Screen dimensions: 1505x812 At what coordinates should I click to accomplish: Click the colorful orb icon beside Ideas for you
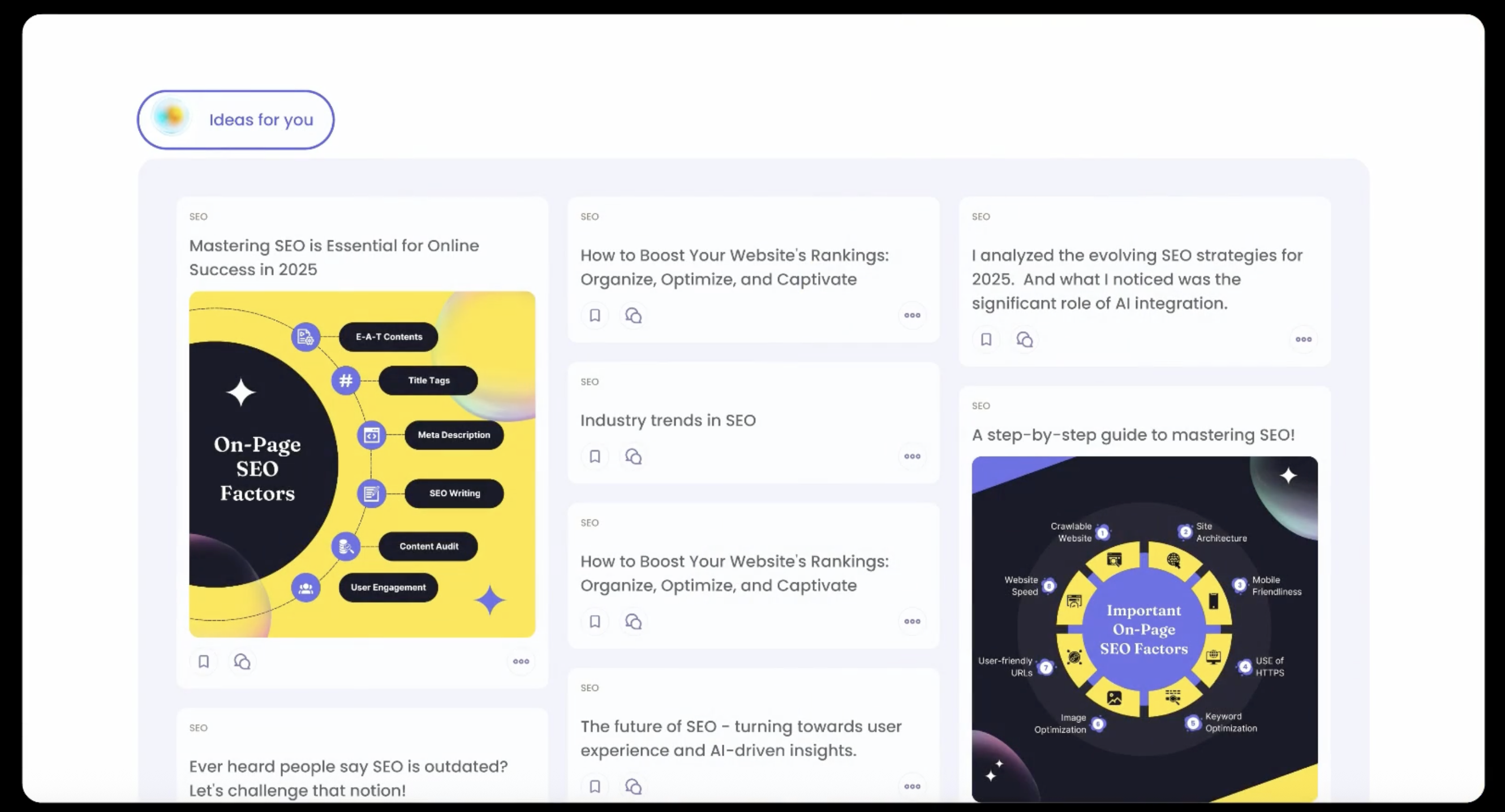171,118
